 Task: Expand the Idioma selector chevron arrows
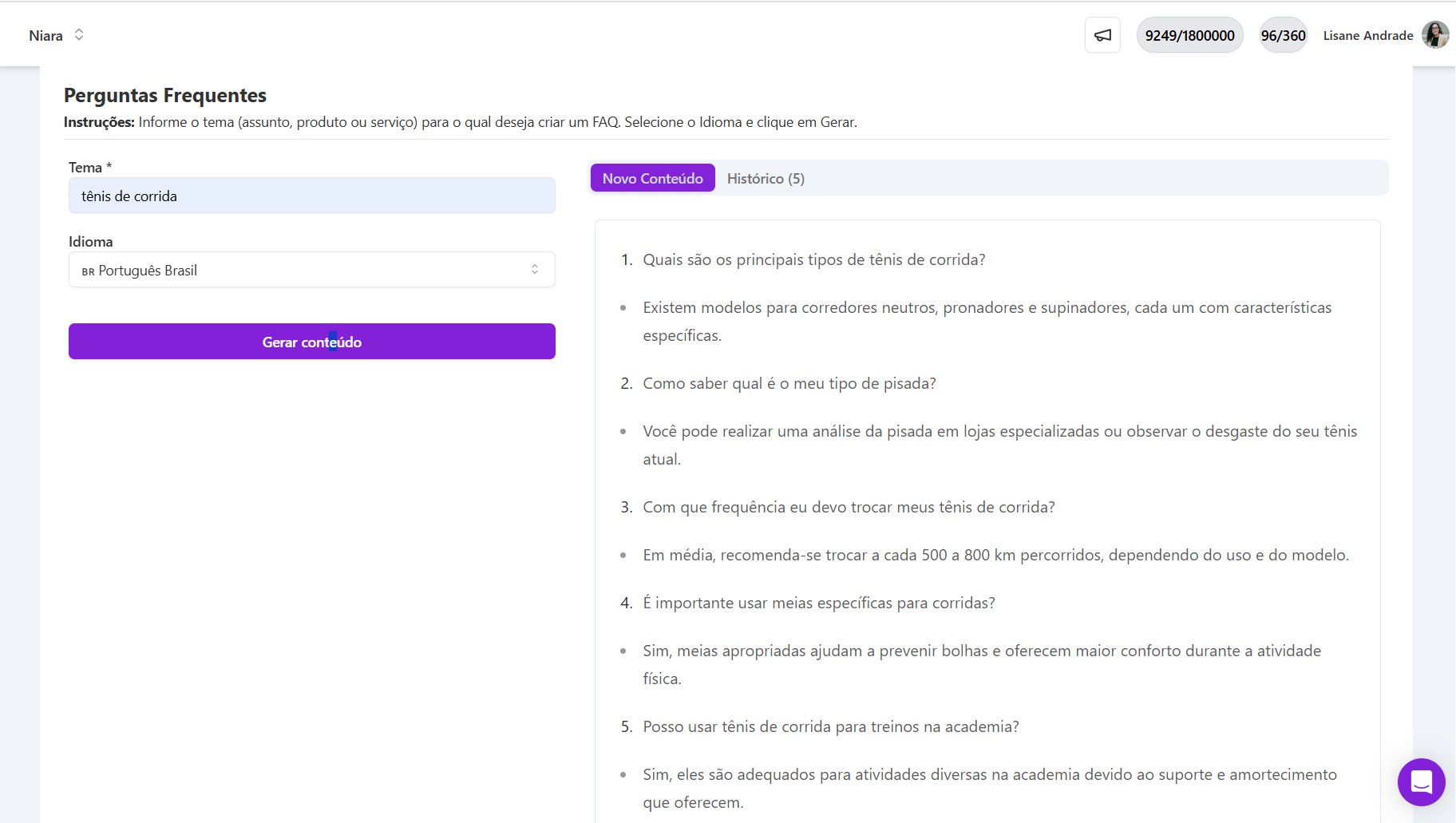[536, 270]
